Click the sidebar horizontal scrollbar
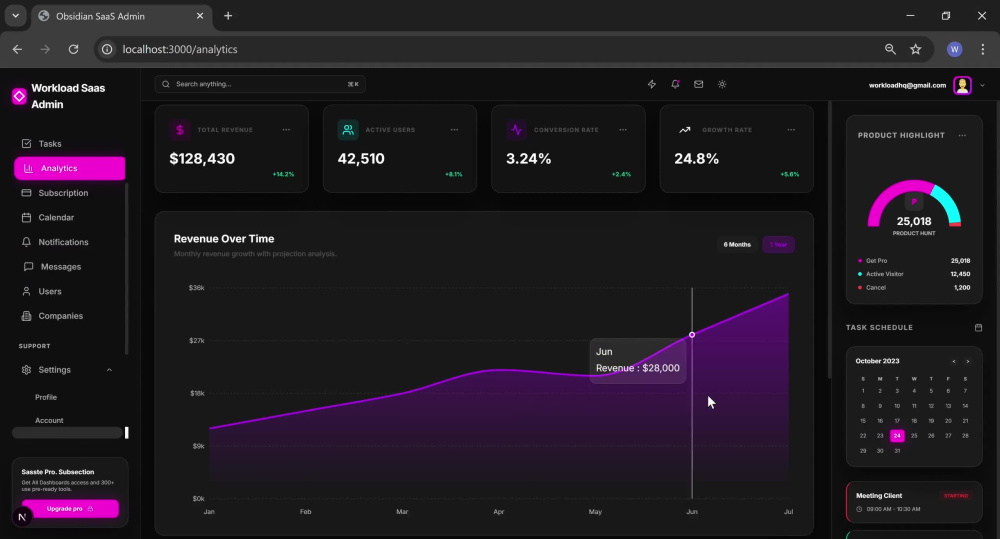This screenshot has height=539, width=1000. pyautogui.click(x=67, y=433)
